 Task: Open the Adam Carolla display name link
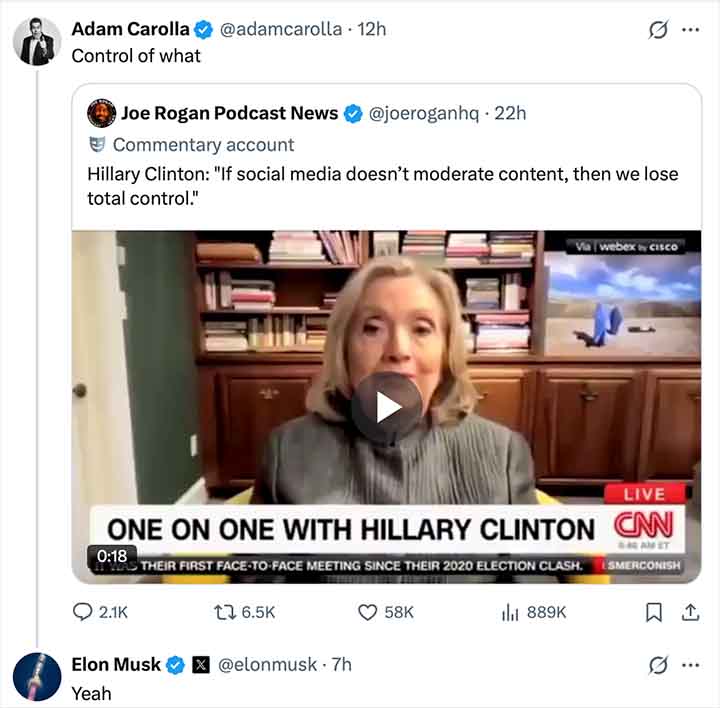click(130, 30)
